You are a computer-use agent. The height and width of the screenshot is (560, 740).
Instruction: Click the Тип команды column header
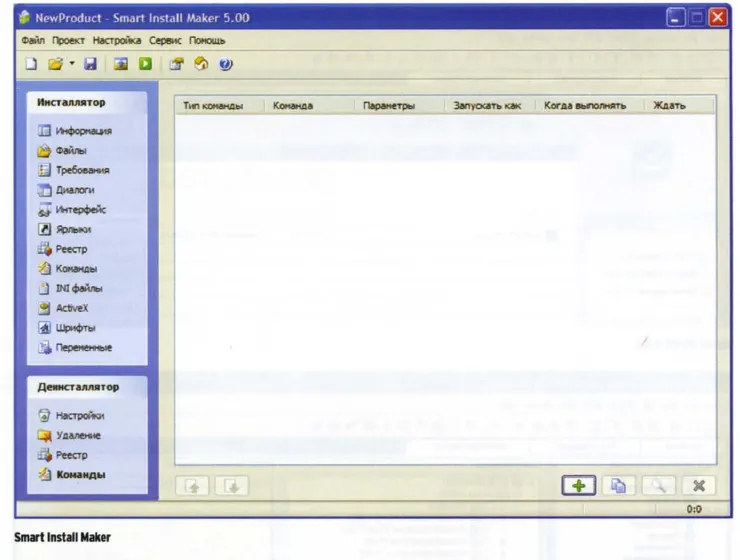pos(219,106)
